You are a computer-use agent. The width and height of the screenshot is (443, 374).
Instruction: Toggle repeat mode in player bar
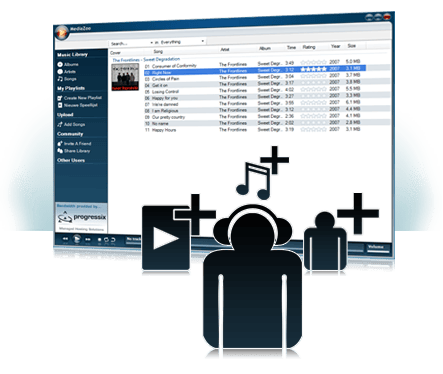pos(106,240)
